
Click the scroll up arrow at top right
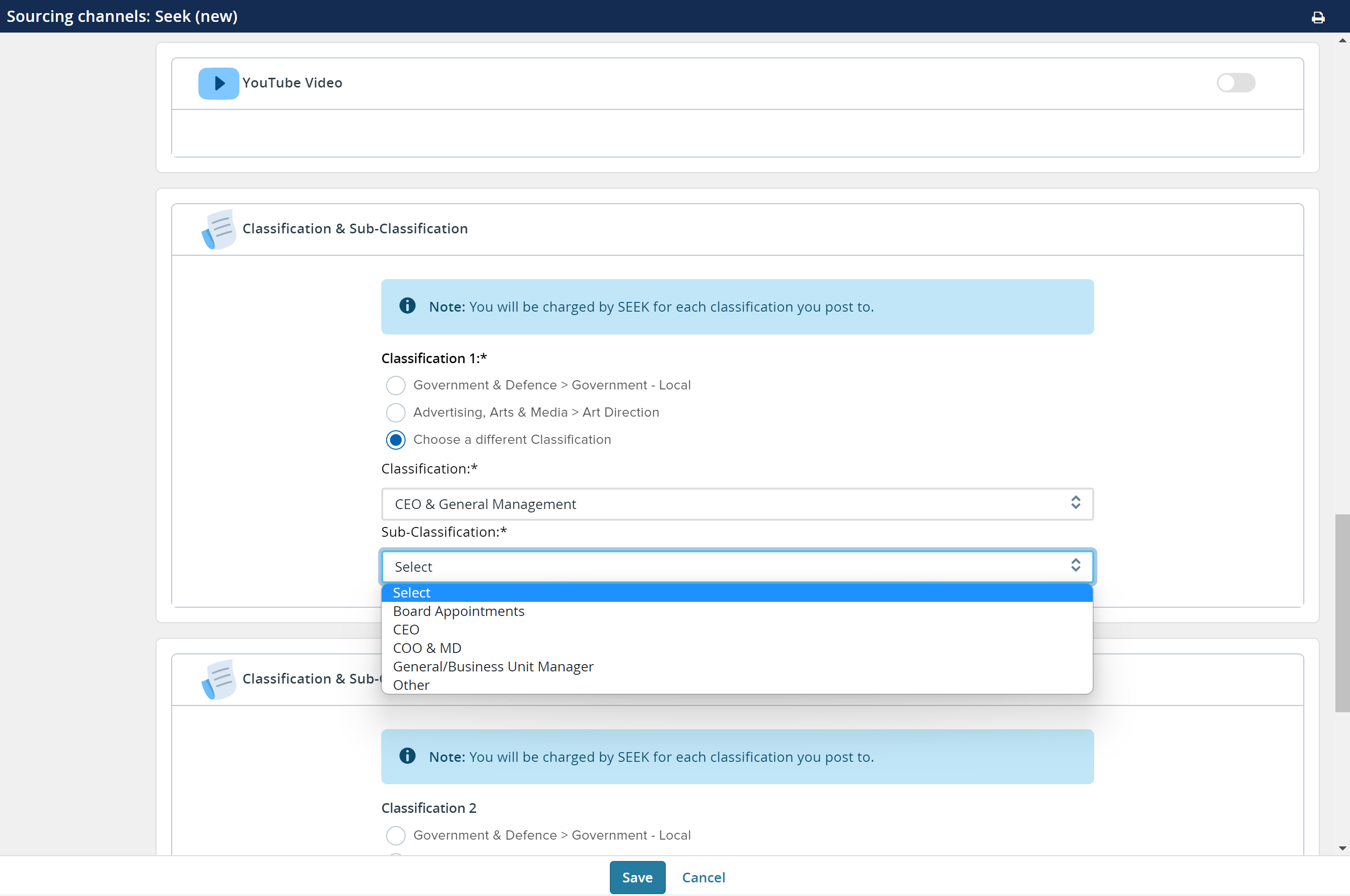point(1342,40)
